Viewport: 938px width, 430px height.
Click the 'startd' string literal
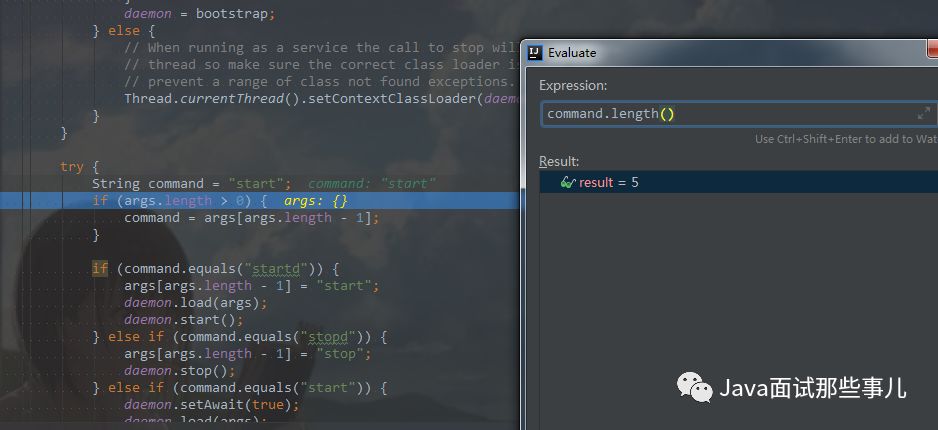pos(275,269)
